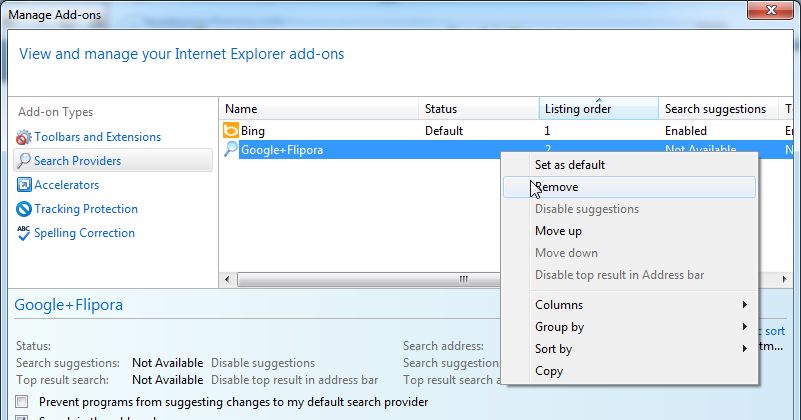Choose Move up in the context menu
This screenshot has width=801, height=420.
pyautogui.click(x=558, y=231)
